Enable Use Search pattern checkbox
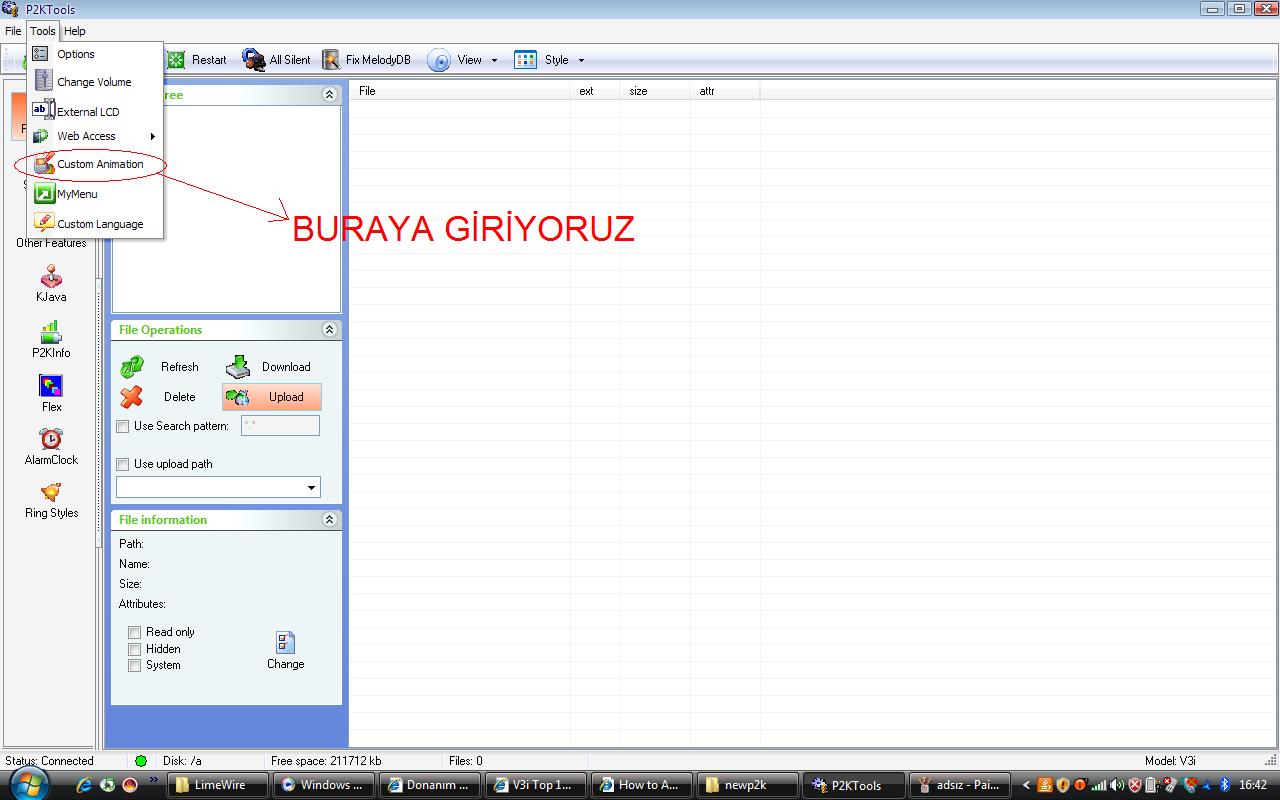 [123, 426]
